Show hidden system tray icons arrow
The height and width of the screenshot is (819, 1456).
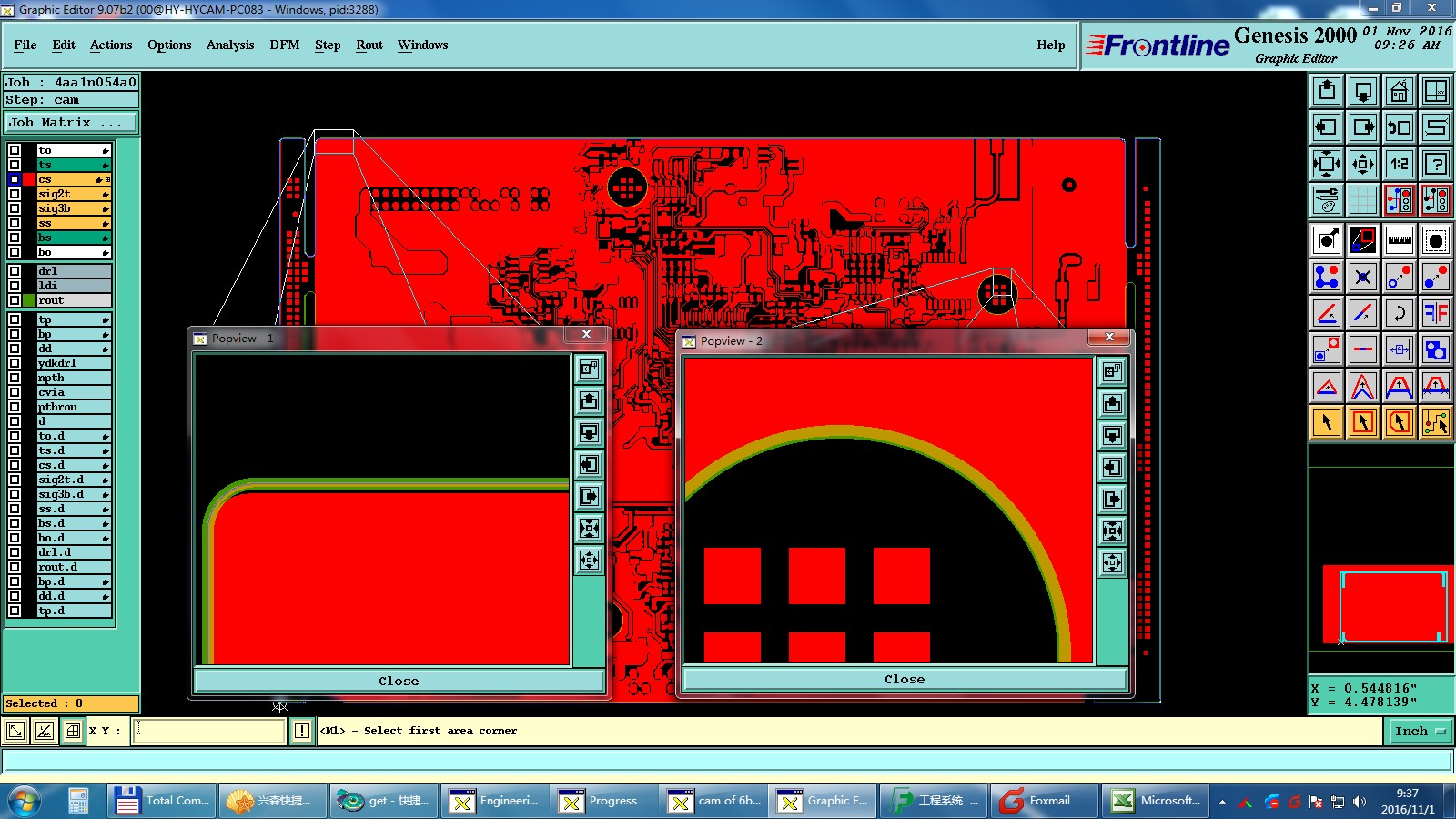coord(1222,802)
